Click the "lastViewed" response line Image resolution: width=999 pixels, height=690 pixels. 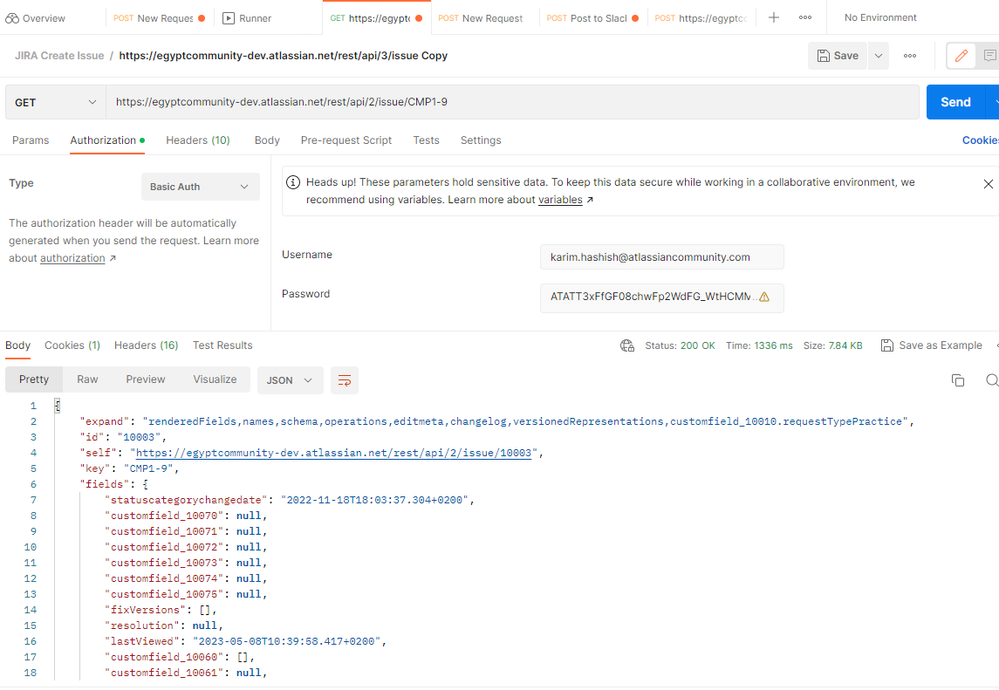point(246,641)
